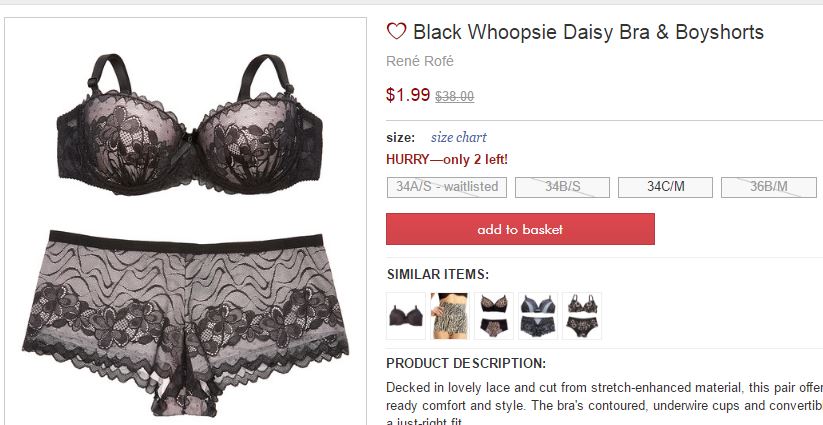The height and width of the screenshot is (425, 823).
Task: Select the 34A/S waitlisted size option
Action: click(x=447, y=187)
